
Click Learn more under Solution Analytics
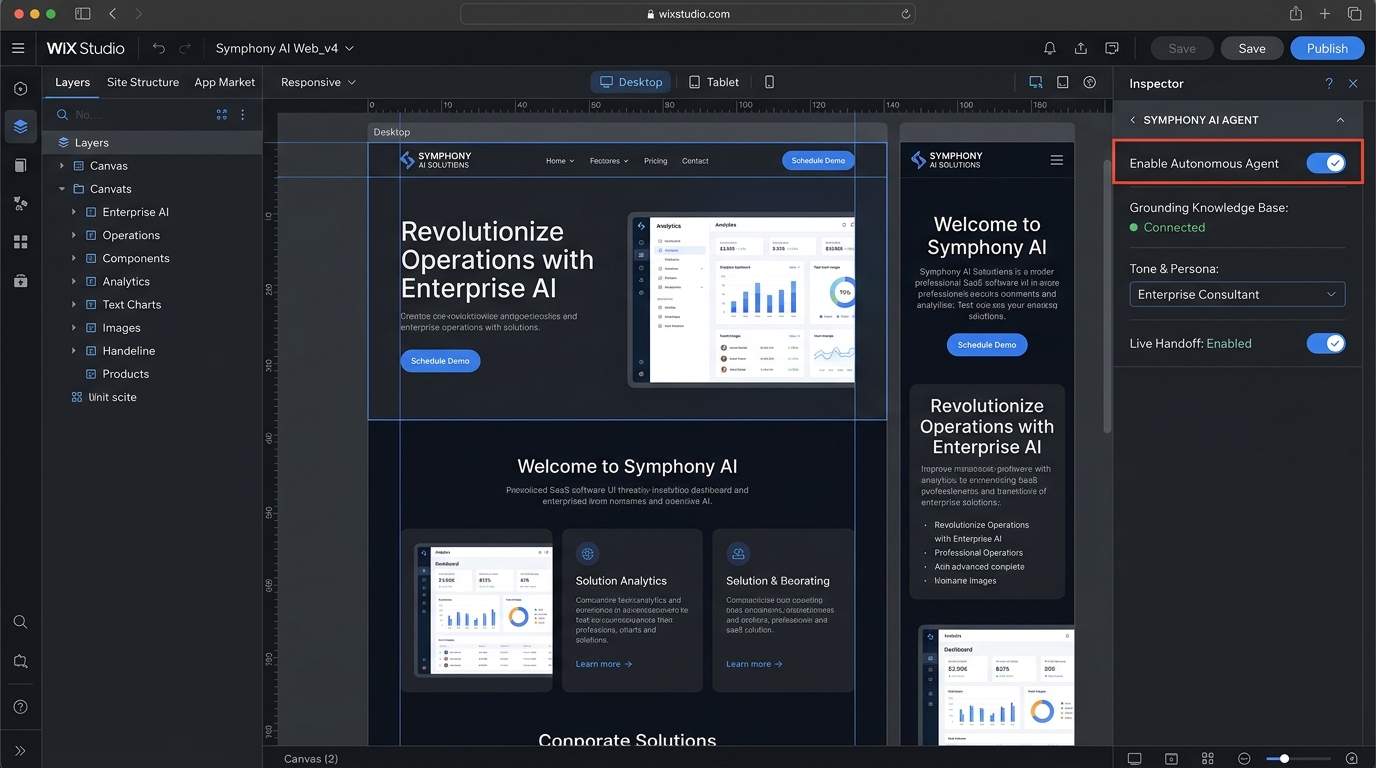(604, 664)
